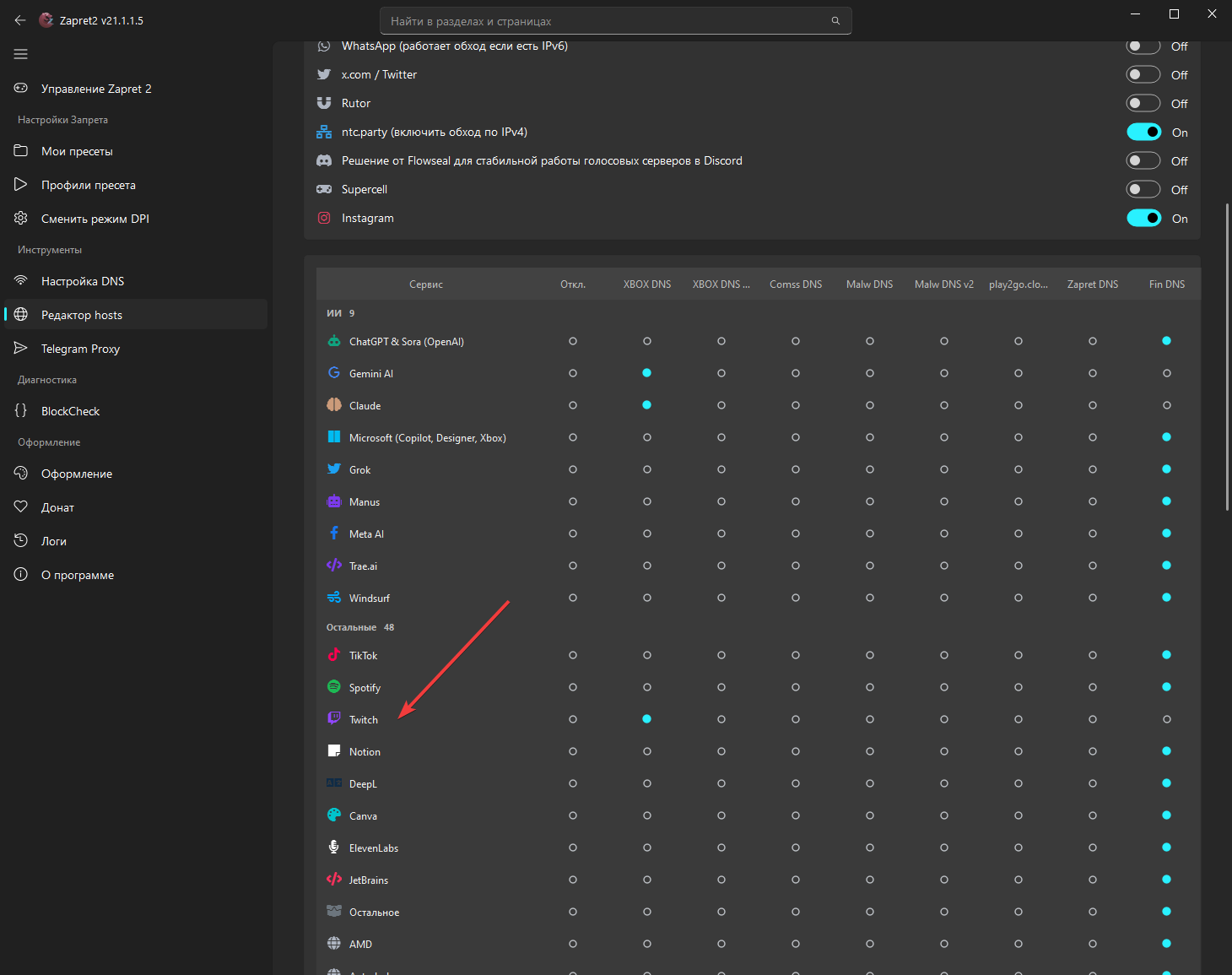
Task: Select Сменить режим DPI
Action: pyautogui.click(x=136, y=219)
